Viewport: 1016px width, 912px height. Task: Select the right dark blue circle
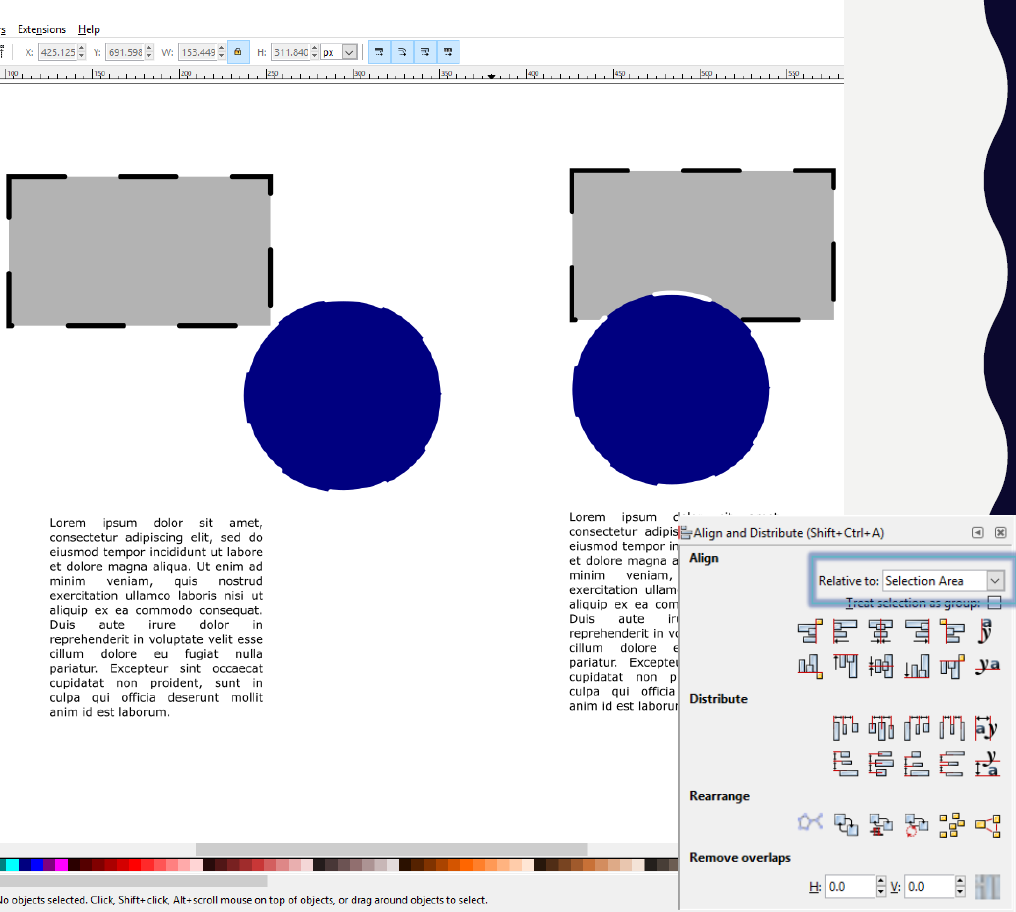671,389
